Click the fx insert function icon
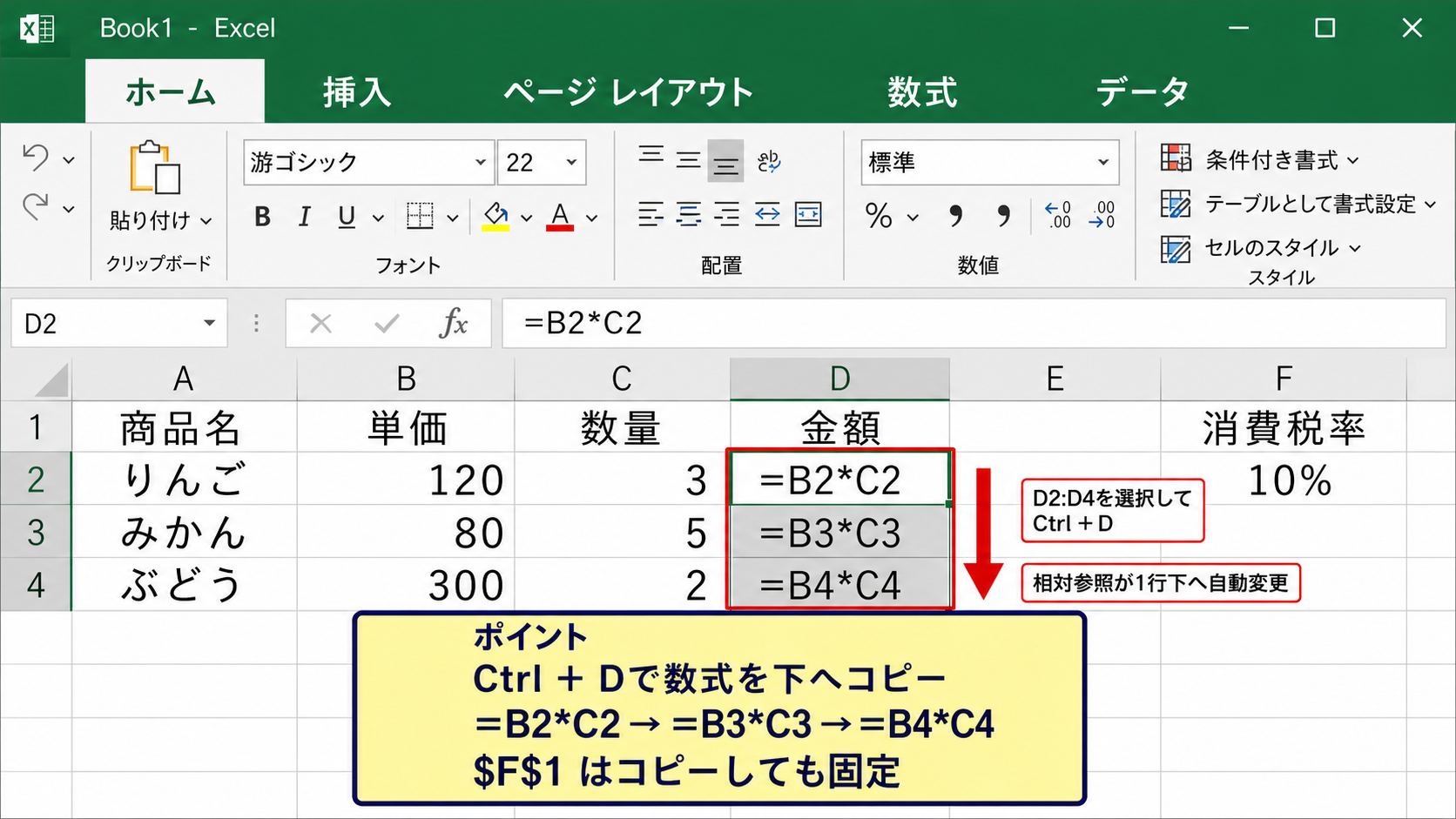The width and height of the screenshot is (1456, 819). pyautogui.click(x=454, y=324)
